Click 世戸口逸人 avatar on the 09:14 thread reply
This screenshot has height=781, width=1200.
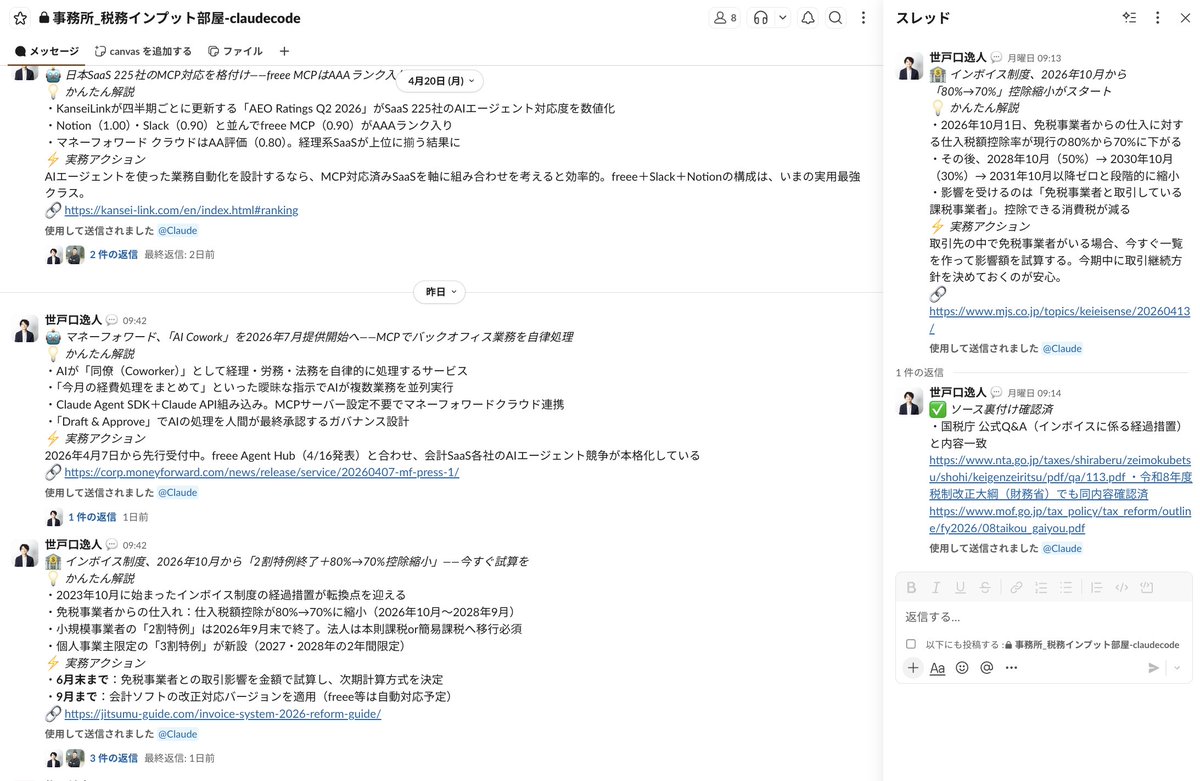point(910,402)
